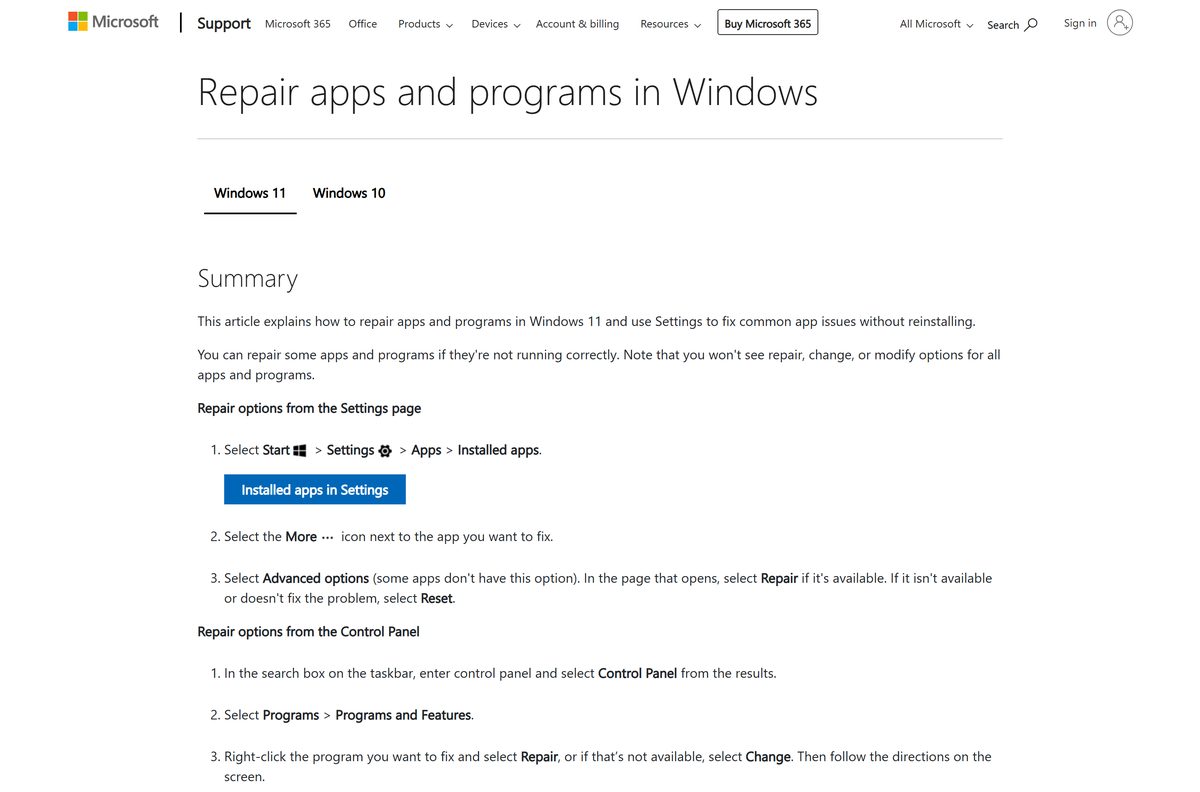Click the Summary heading
Viewport: 1200px width, 792px height.
[x=248, y=278]
